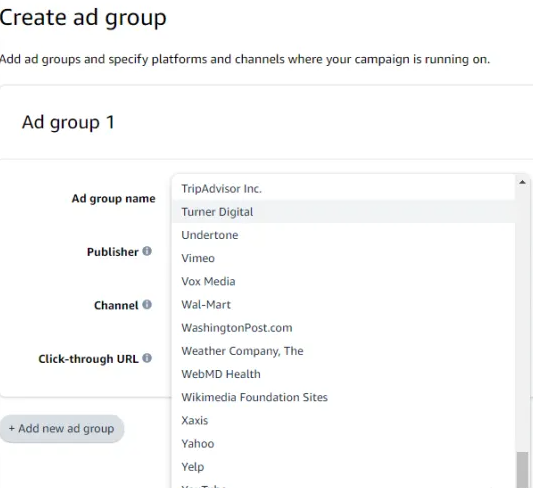
Task: Click the Publisher info icon
Action: (x=147, y=251)
